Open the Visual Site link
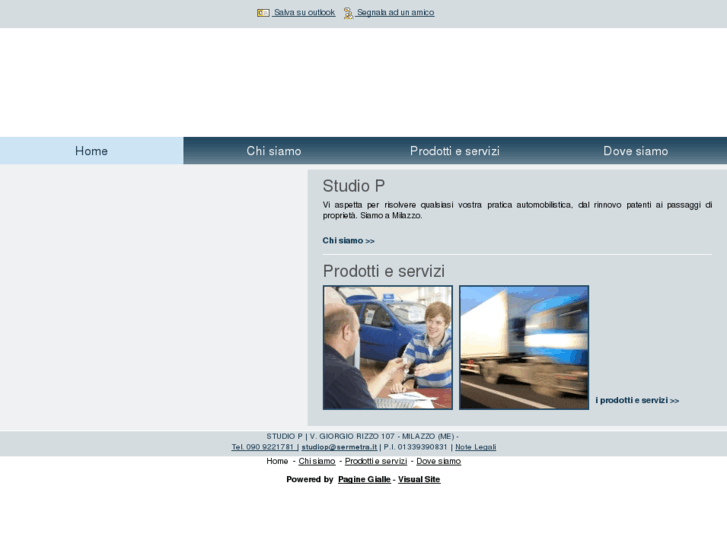Viewport: 727px width, 545px height. 419,479
